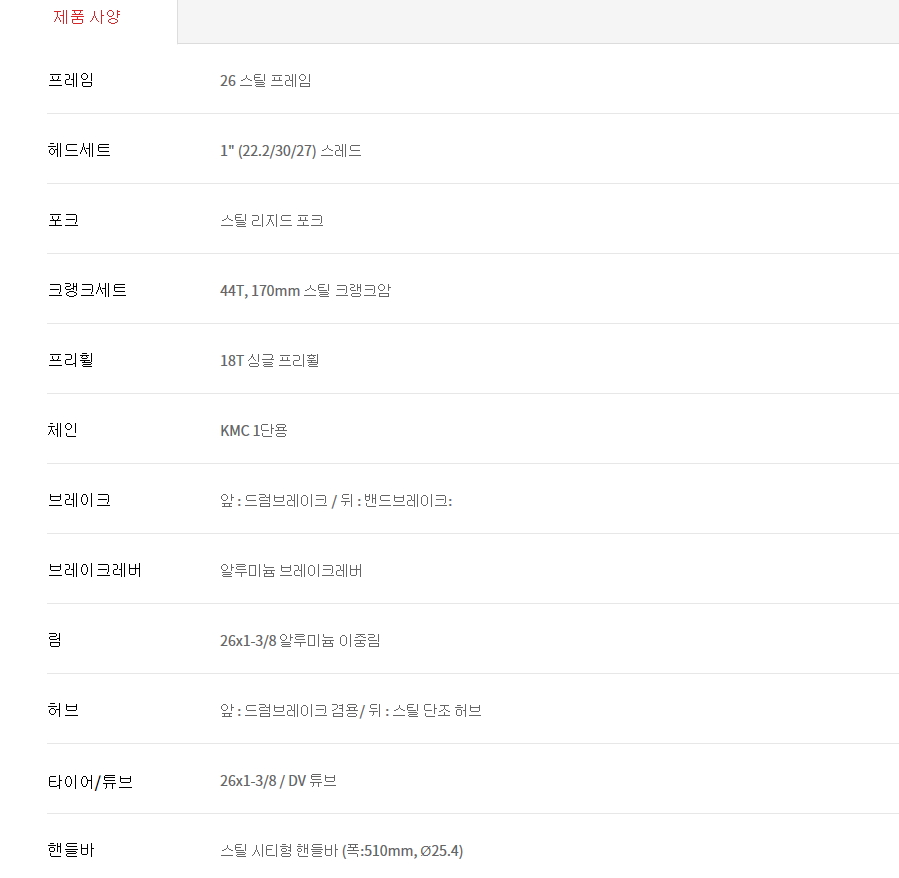
Task: Click the 체인 row label
Action: [x=63, y=430]
